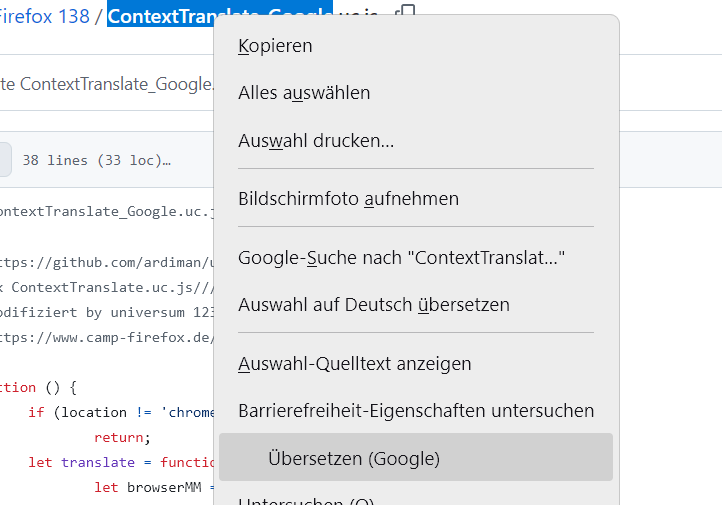Select Barrierefreiheit-Eigenschaften untersuchen
This screenshot has height=505, width=722.
click(415, 410)
